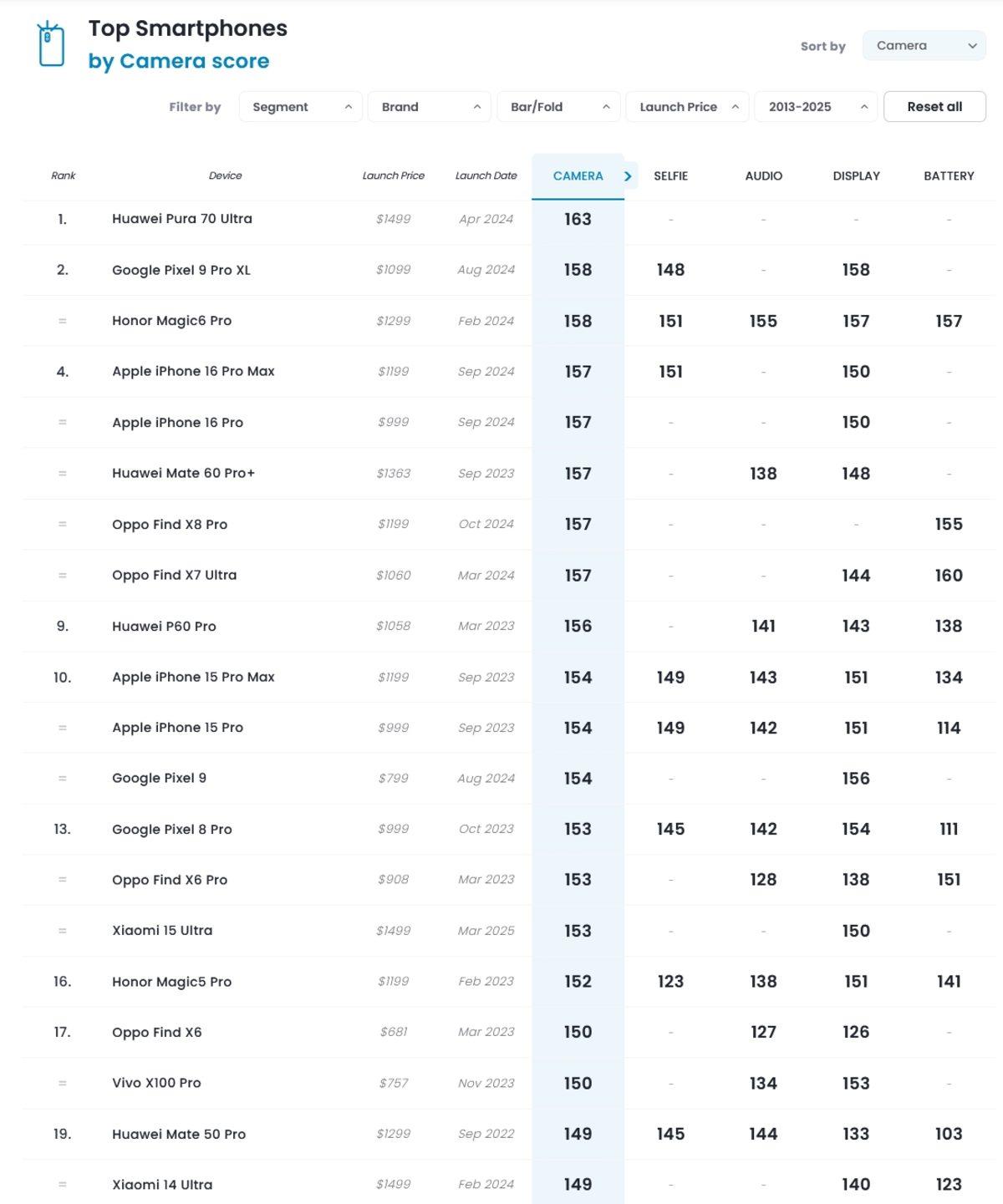Expand the Brand filter dropdown
This screenshot has height=1204, width=1003.
click(430, 107)
